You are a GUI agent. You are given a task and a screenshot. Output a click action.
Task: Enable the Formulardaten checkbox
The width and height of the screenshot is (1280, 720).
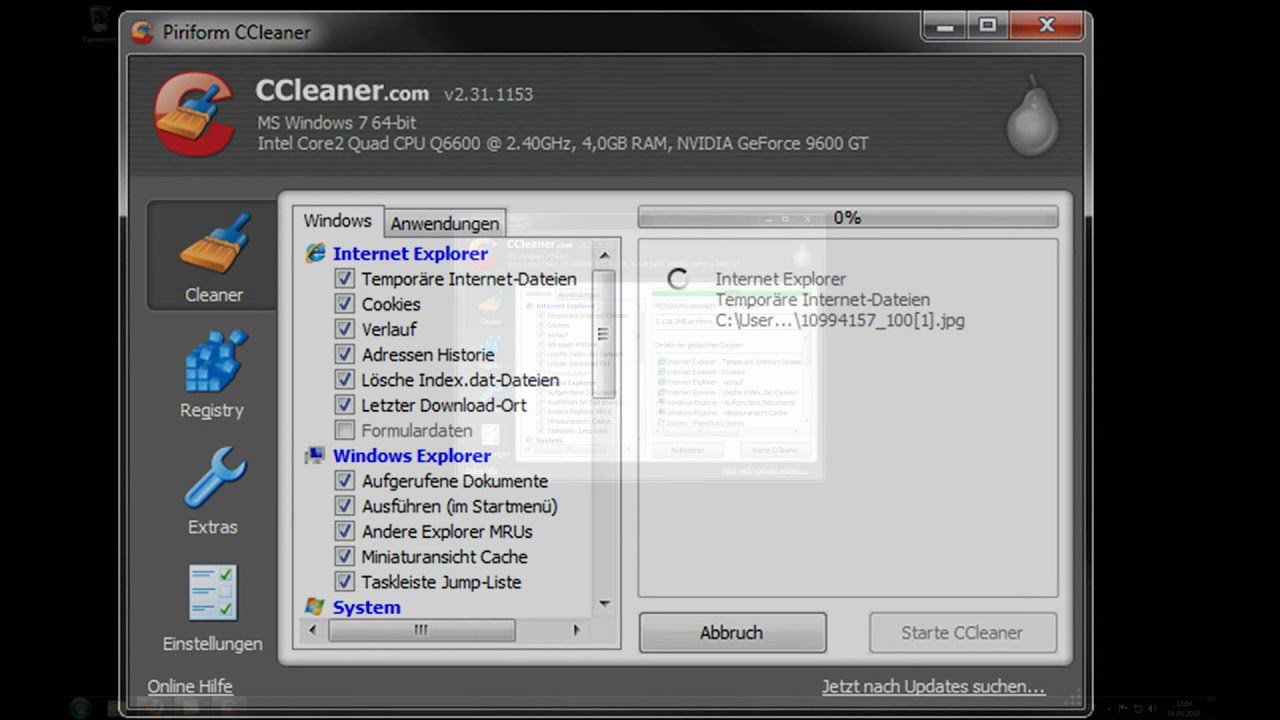click(x=344, y=430)
